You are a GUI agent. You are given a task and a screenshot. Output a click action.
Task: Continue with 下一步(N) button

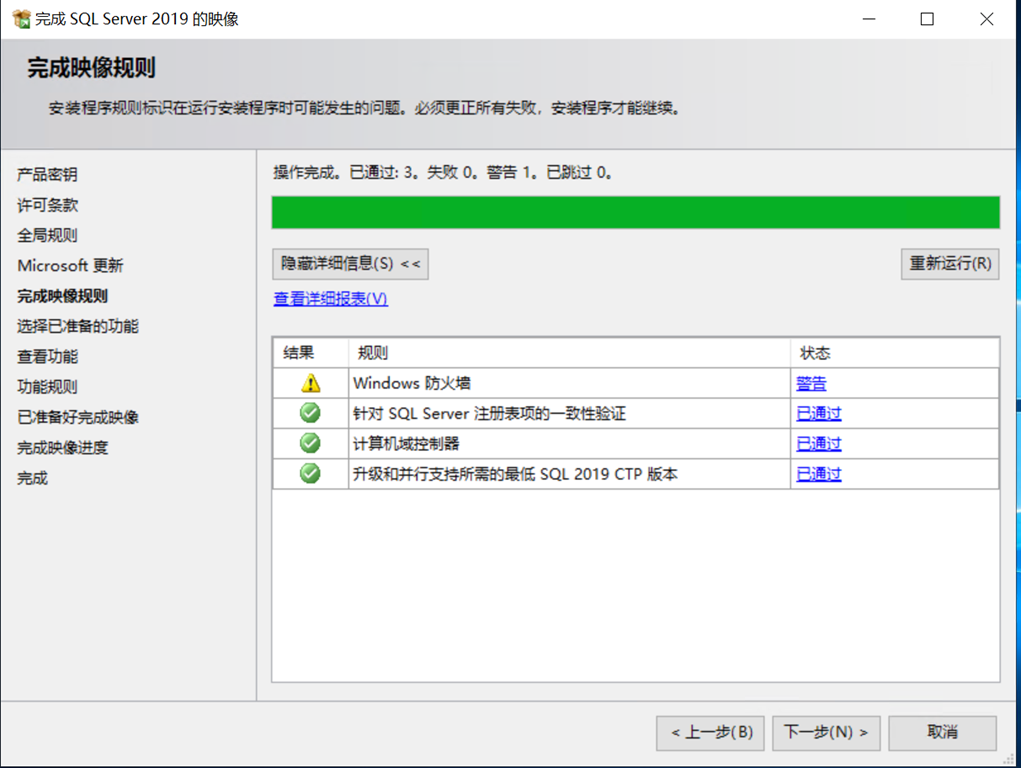point(826,733)
